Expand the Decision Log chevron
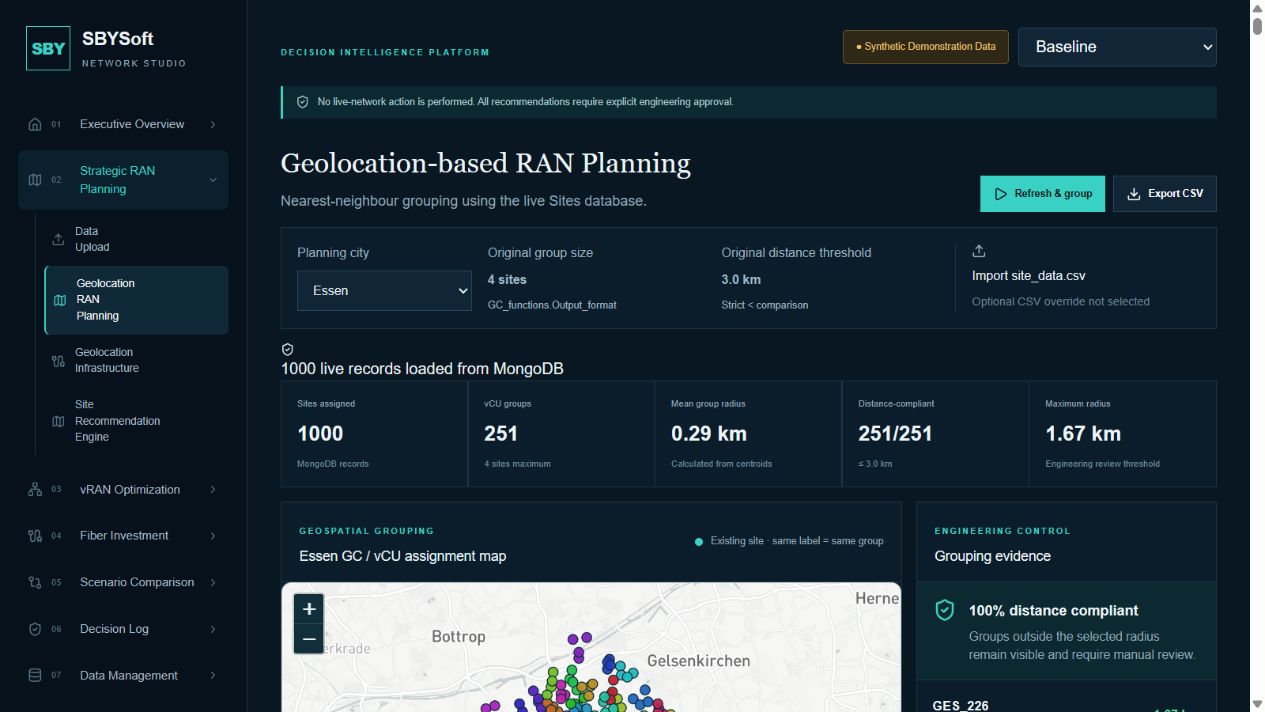 [x=213, y=629]
